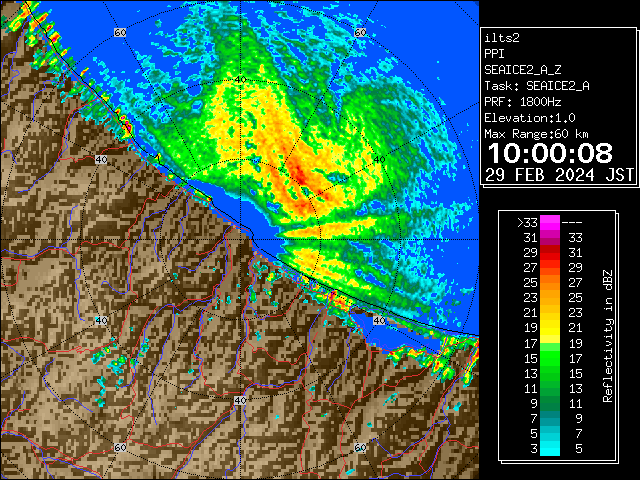This screenshot has height=480, width=640.
Task: Click the 'PRF: 1800Hz' text
Action: tap(522, 102)
